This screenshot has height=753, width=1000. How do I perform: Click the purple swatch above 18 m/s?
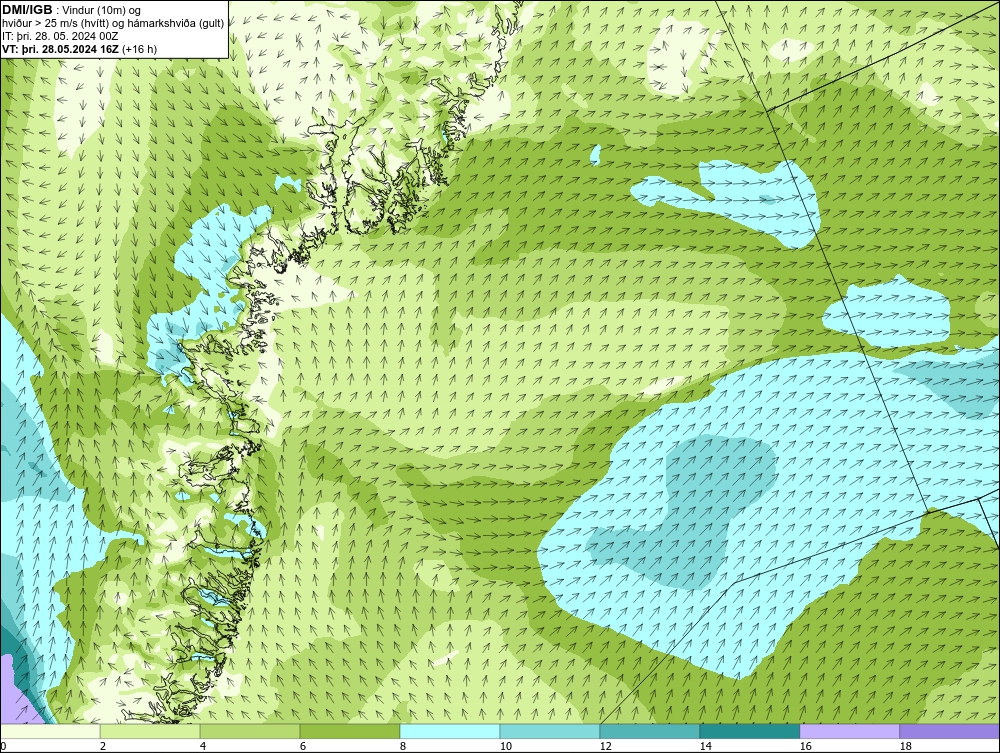950,731
